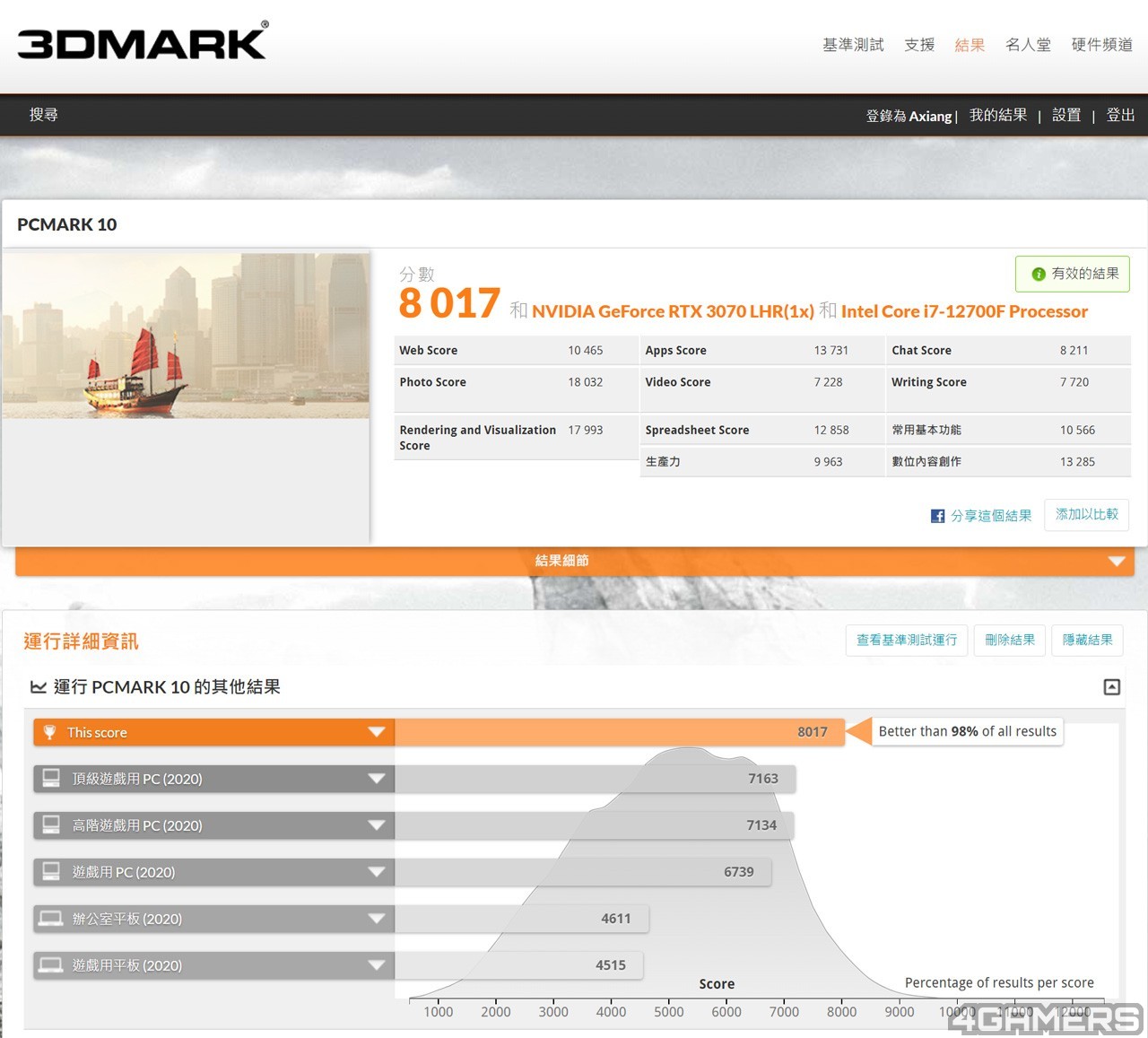Collapse the other results panel square icon

click(1111, 687)
